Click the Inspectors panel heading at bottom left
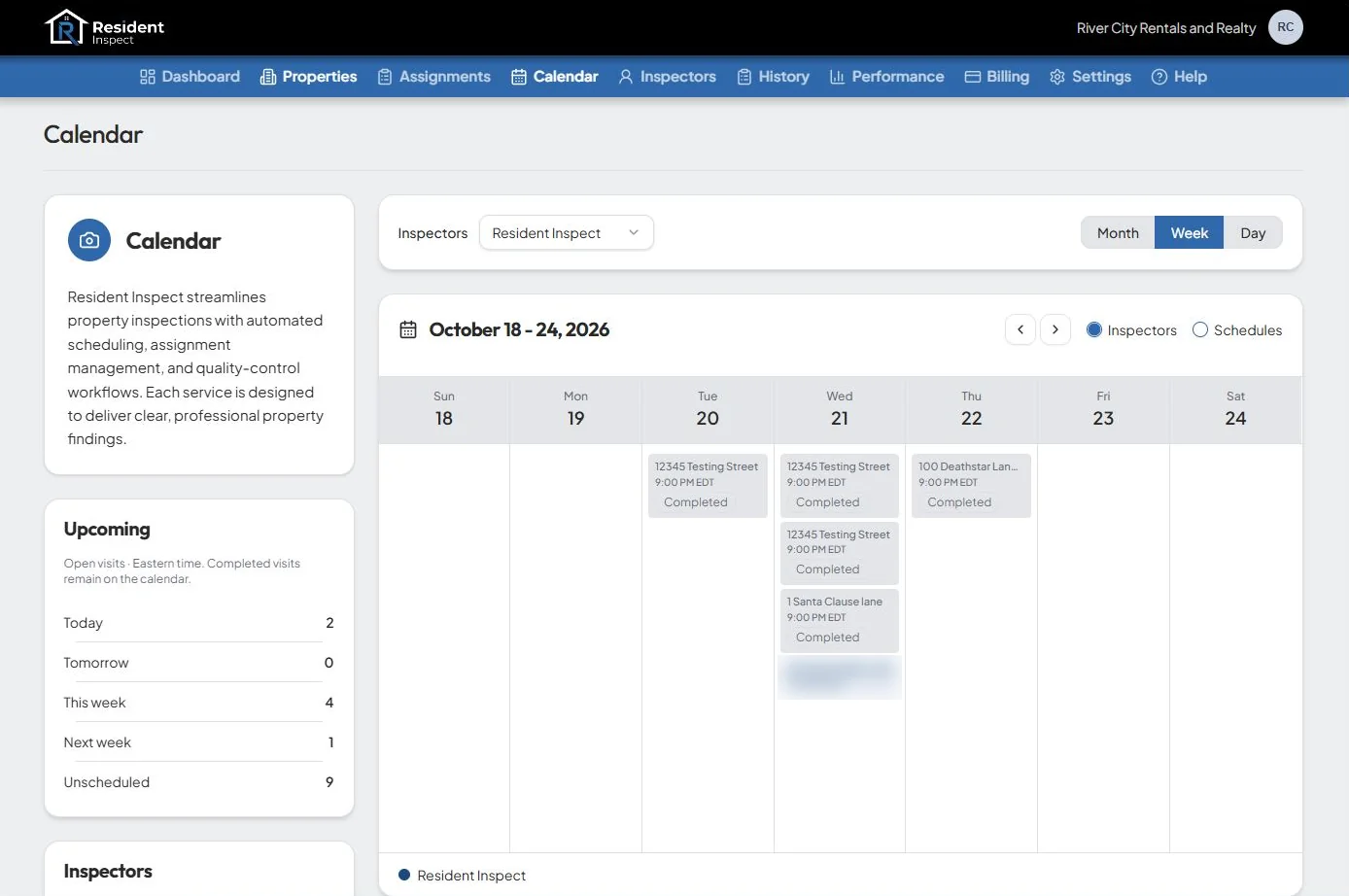 click(x=108, y=871)
